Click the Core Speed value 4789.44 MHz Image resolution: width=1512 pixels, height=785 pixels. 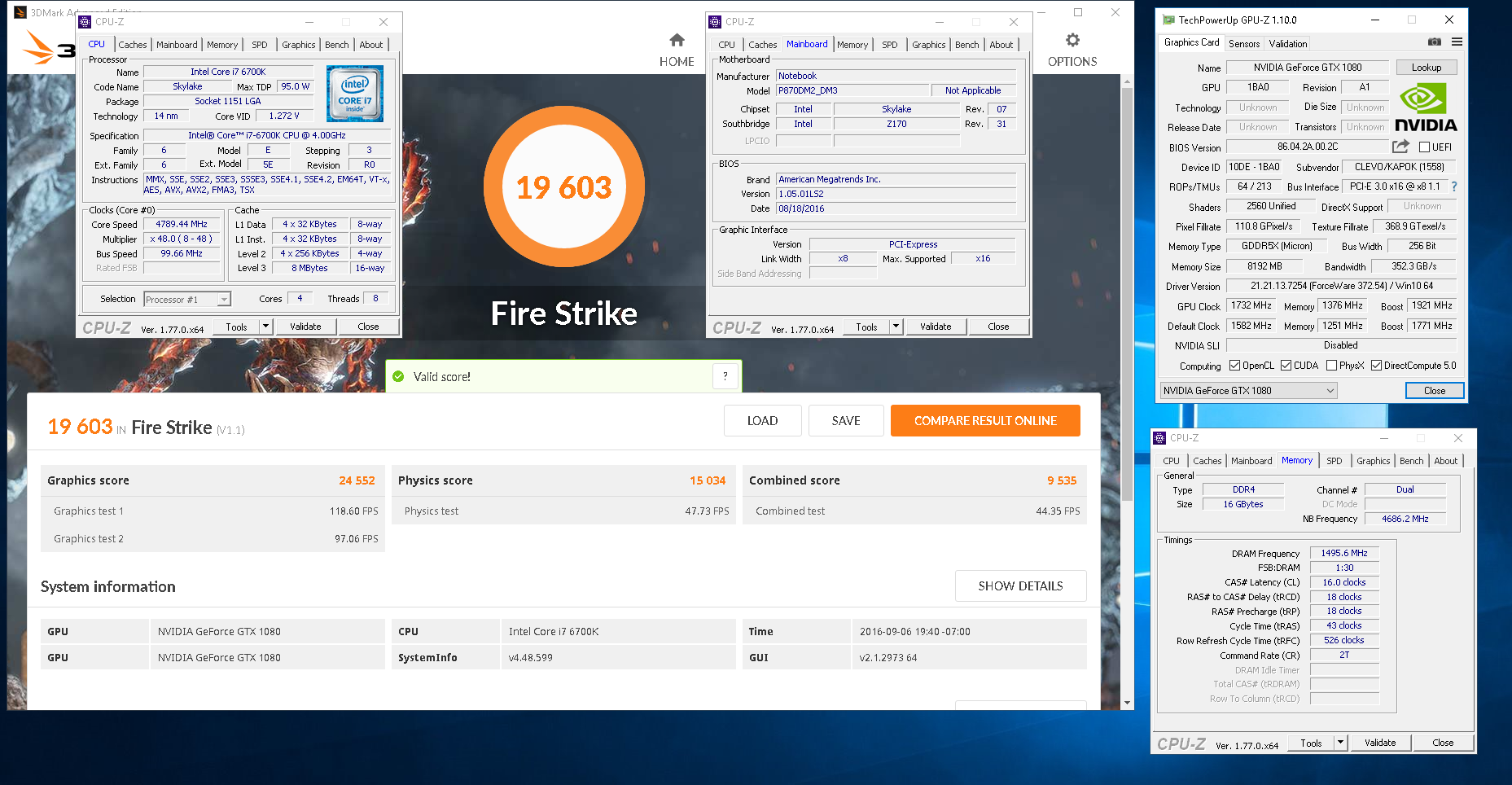tap(182, 224)
